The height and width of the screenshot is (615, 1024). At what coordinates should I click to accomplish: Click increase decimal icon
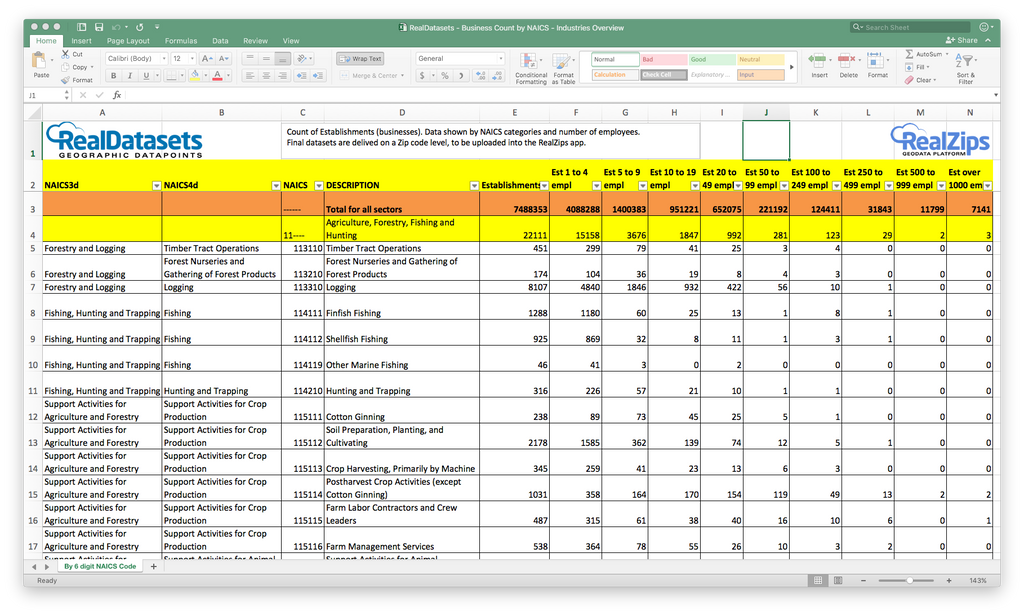tap(481, 76)
